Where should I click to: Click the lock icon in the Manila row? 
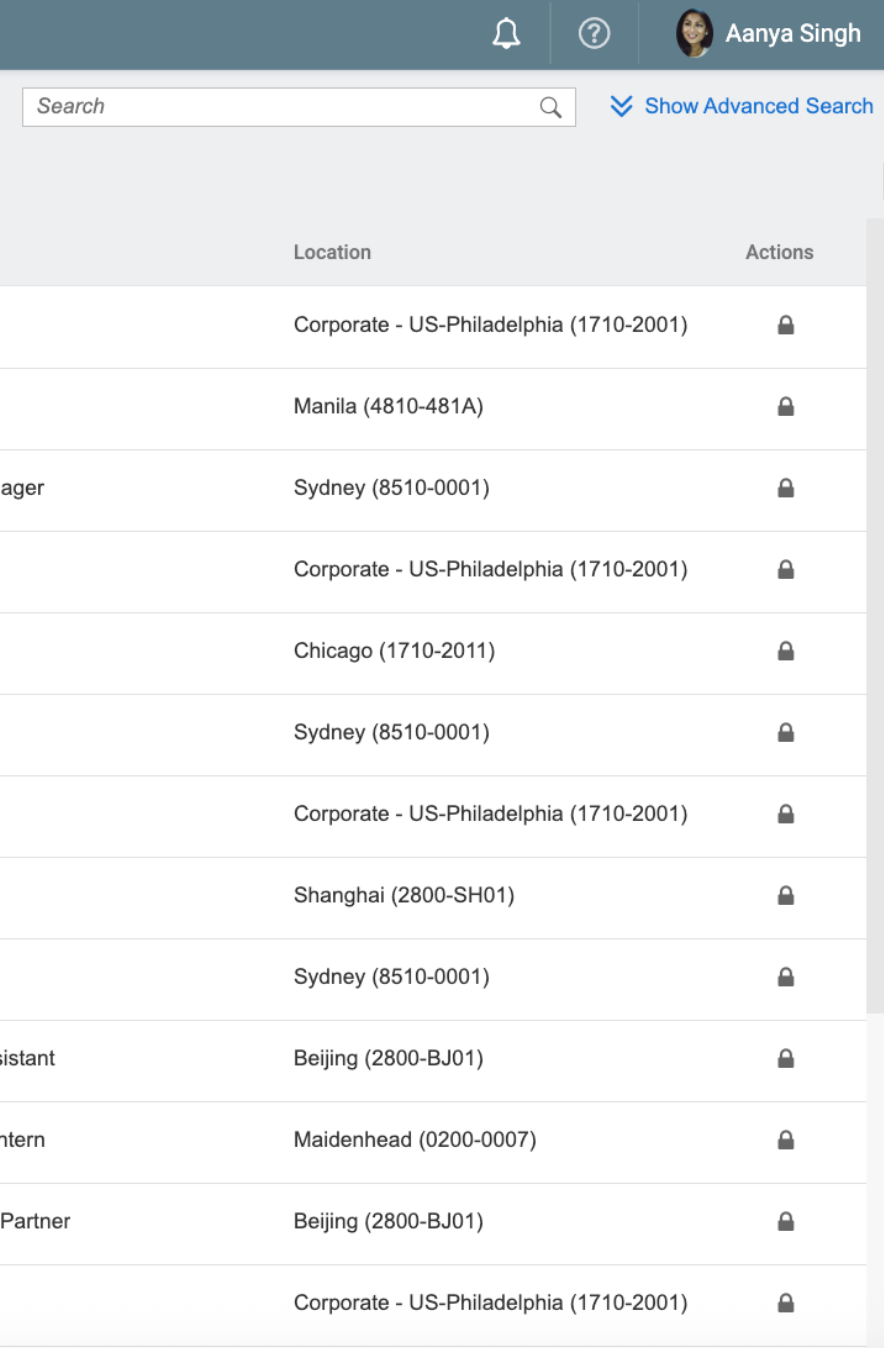click(785, 407)
